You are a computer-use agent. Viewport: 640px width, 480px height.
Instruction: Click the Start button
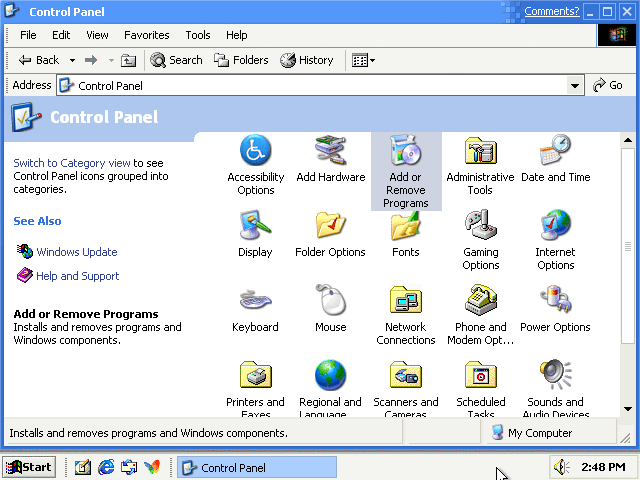coord(29,467)
